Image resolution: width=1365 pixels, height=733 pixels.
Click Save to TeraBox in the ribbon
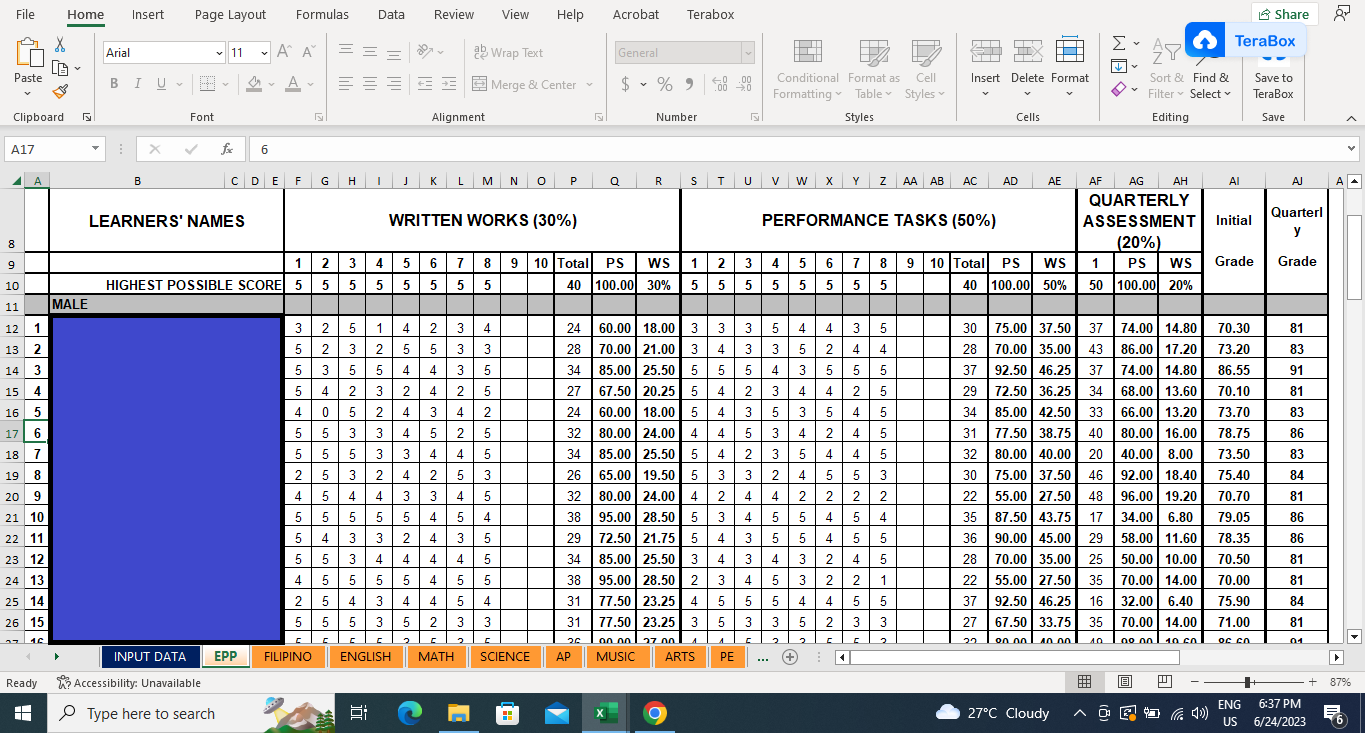1273,74
